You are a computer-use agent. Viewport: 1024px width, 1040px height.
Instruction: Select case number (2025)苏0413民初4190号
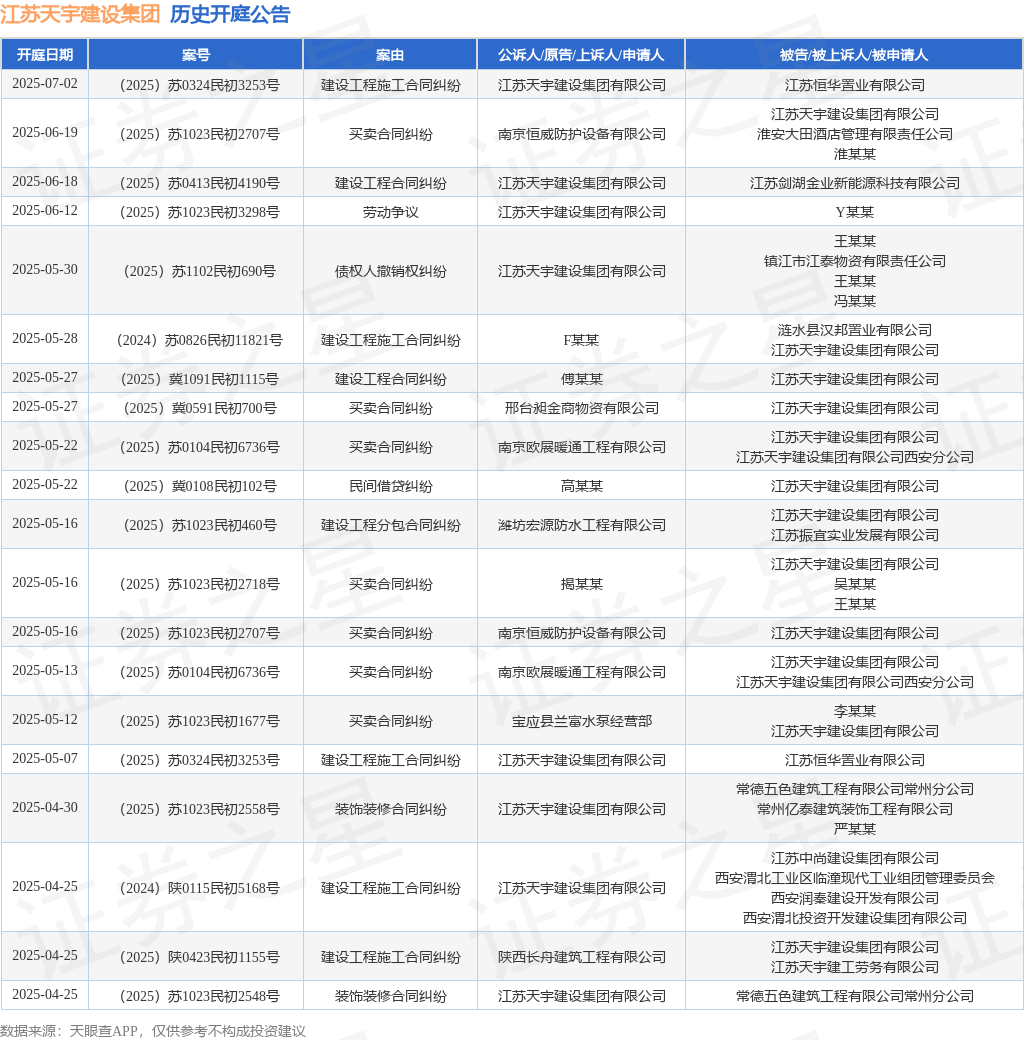point(200,183)
